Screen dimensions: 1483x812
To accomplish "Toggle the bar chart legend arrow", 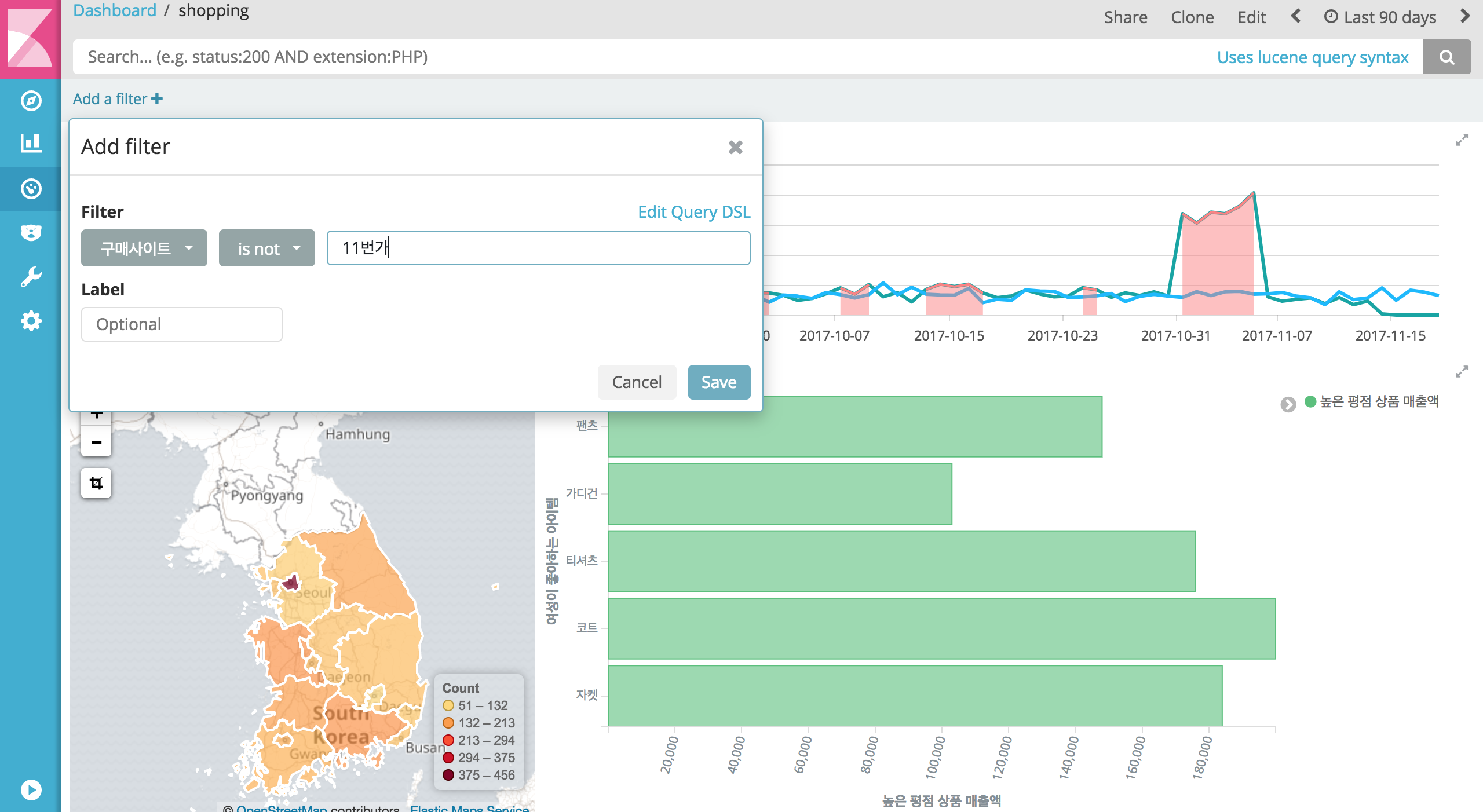I will (x=1288, y=404).
